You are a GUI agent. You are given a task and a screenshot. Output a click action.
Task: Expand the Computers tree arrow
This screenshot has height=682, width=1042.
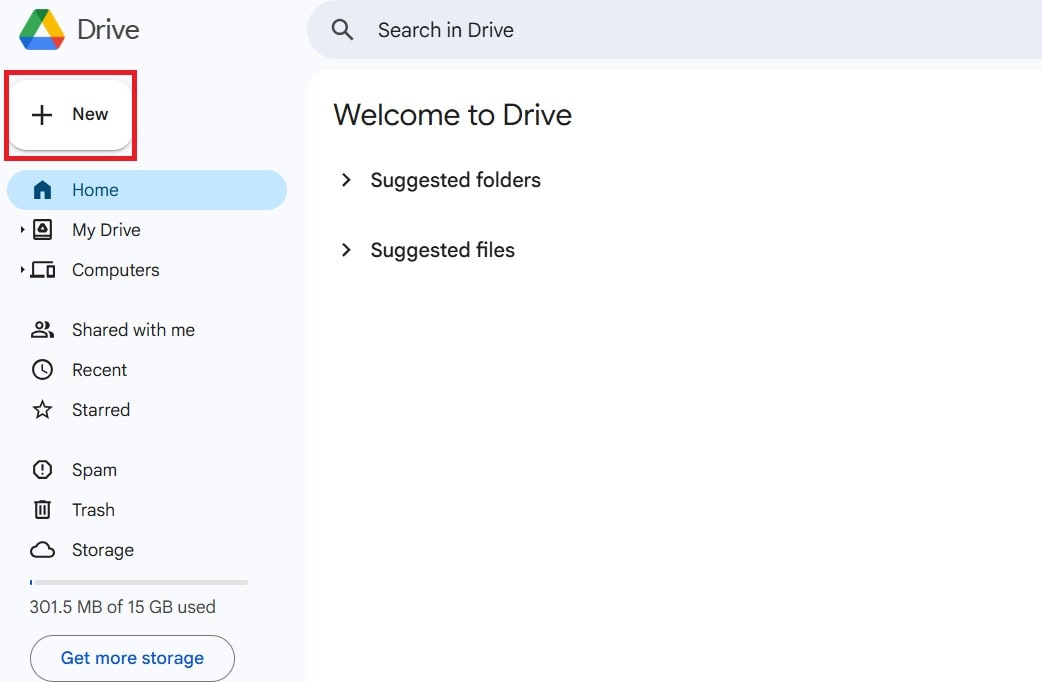[22, 270]
